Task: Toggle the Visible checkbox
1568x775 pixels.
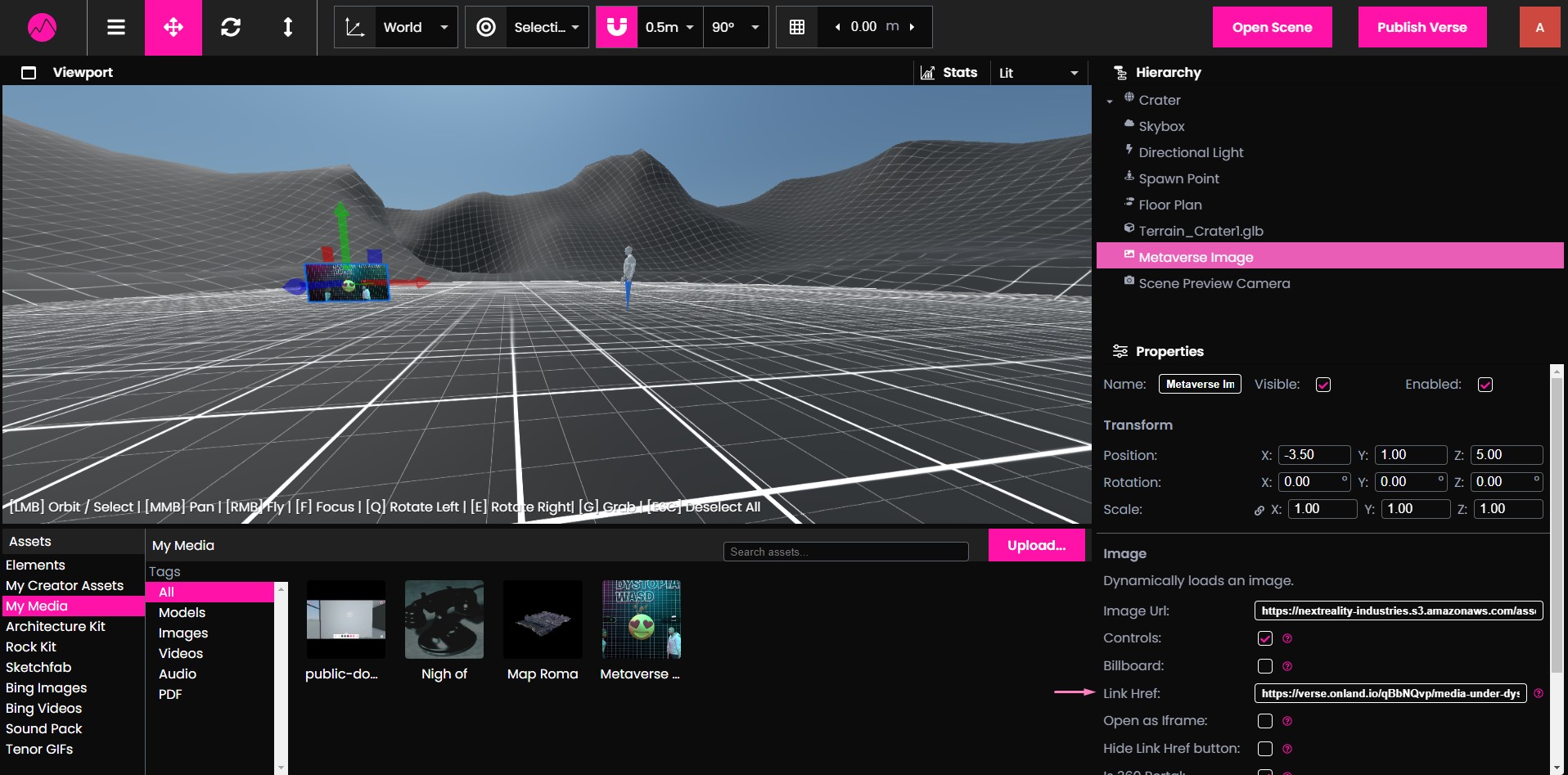Action: tap(1323, 385)
